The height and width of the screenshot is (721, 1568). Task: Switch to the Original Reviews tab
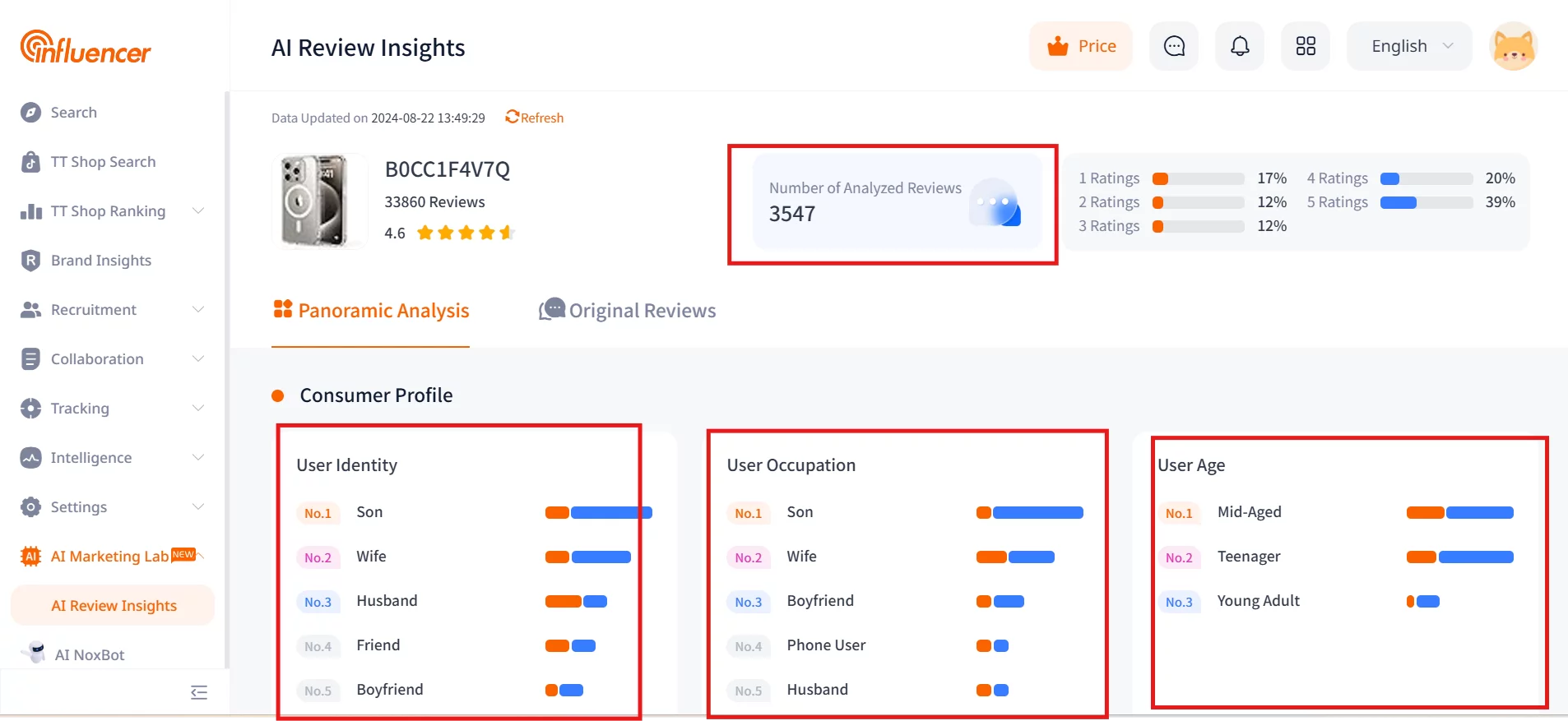[x=627, y=311]
